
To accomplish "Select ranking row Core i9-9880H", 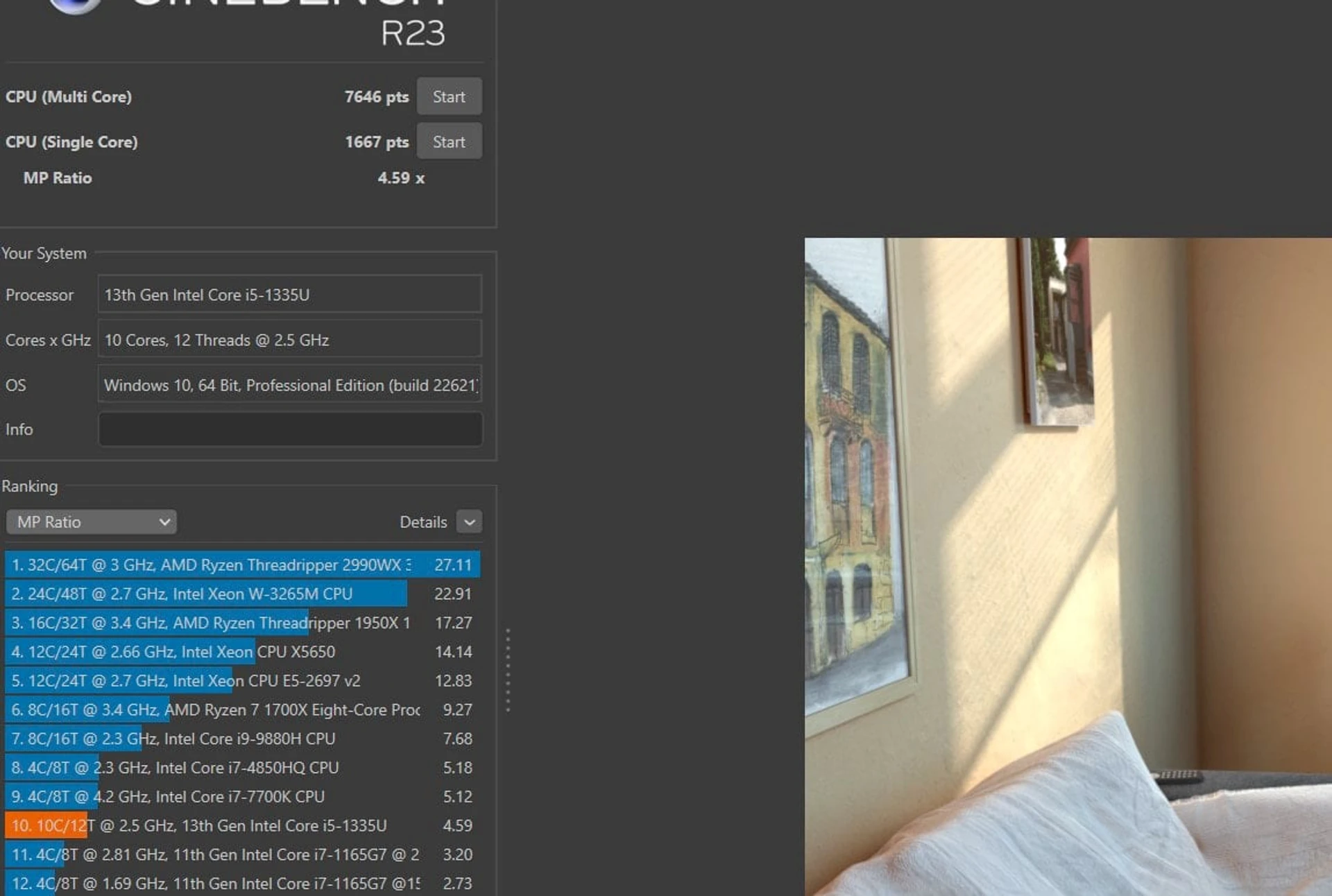I will coord(242,739).
